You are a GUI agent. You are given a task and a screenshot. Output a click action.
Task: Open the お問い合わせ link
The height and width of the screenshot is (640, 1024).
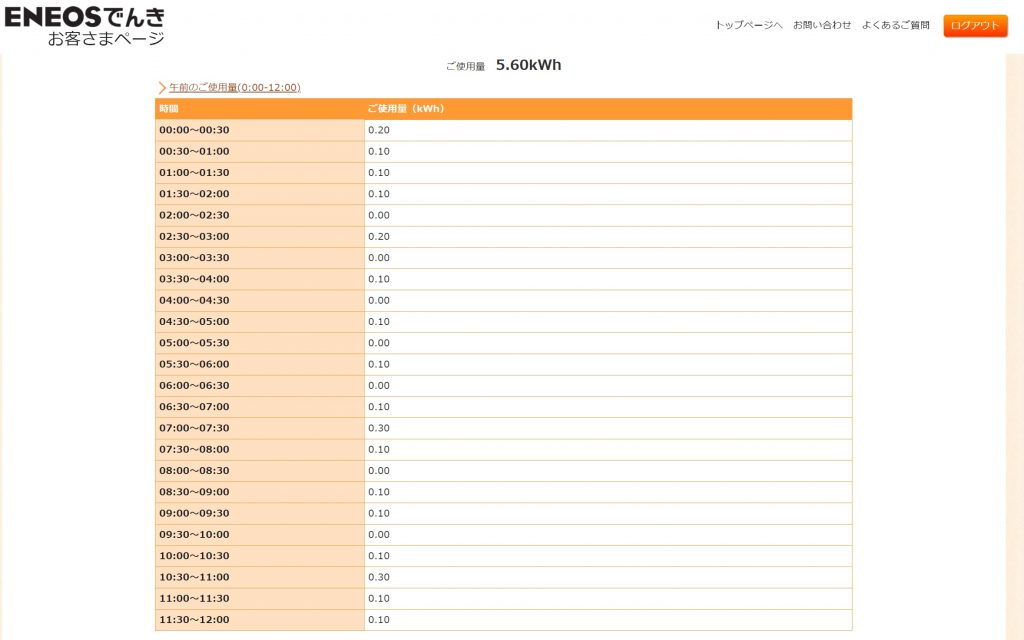point(822,25)
